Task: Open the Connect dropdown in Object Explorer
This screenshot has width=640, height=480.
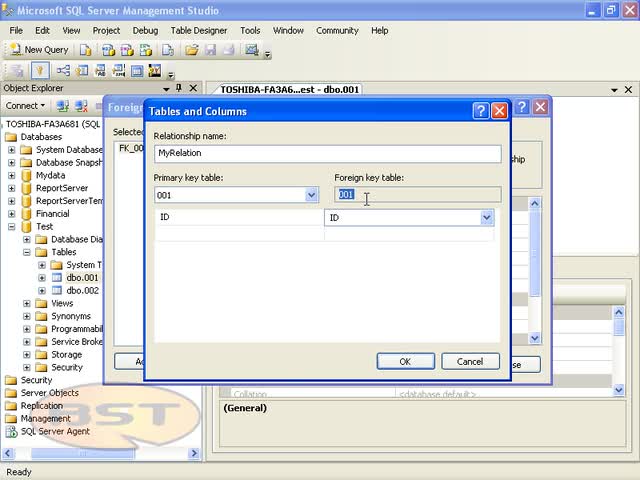Action: pyautogui.click(x=25, y=106)
